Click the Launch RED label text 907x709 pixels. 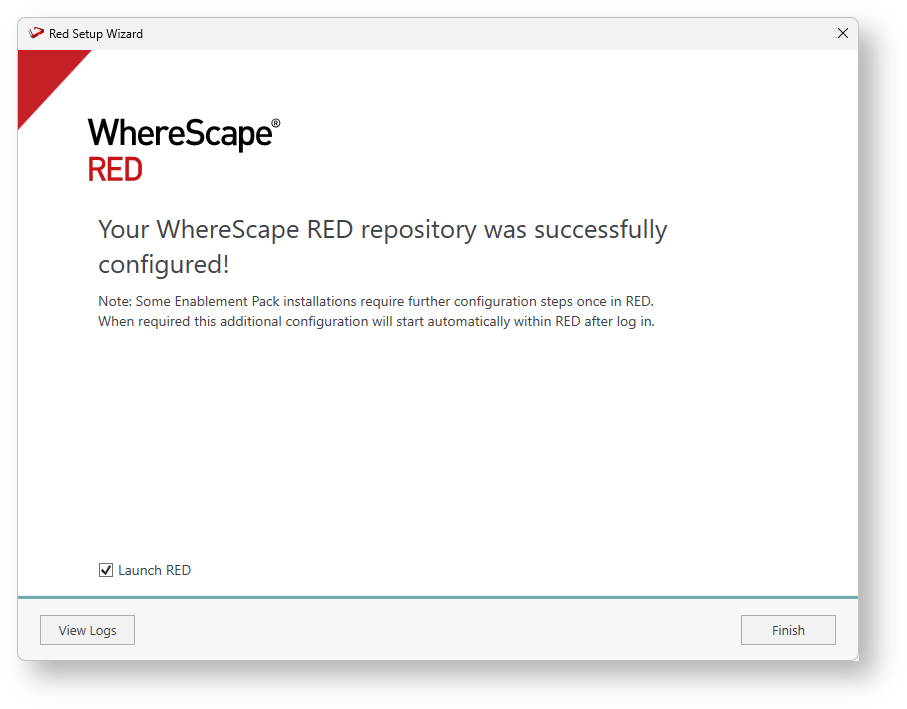[154, 570]
